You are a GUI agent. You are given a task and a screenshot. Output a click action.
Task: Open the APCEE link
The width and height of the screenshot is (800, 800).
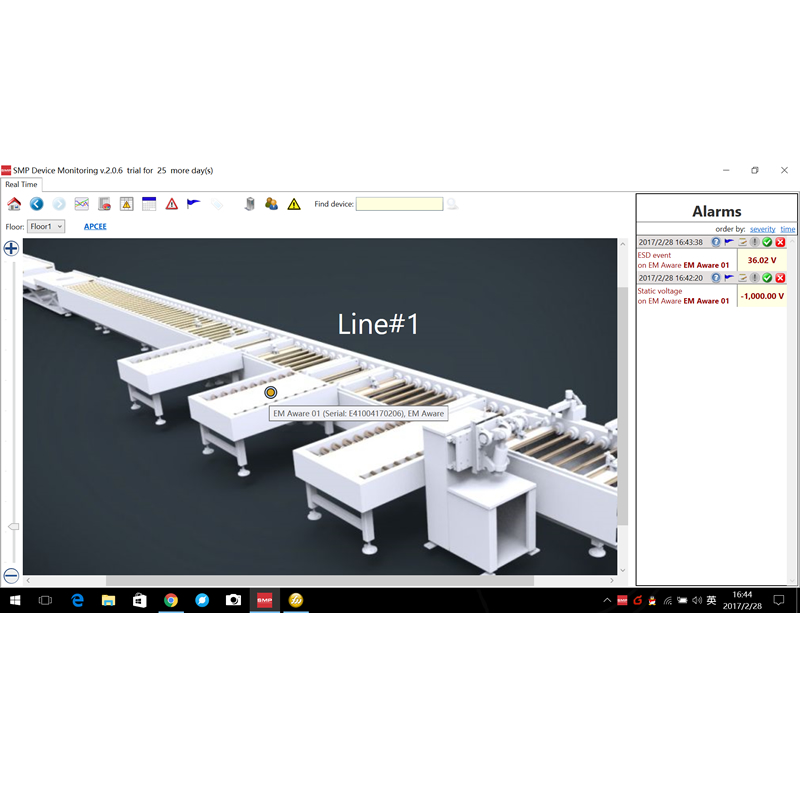[95, 227]
